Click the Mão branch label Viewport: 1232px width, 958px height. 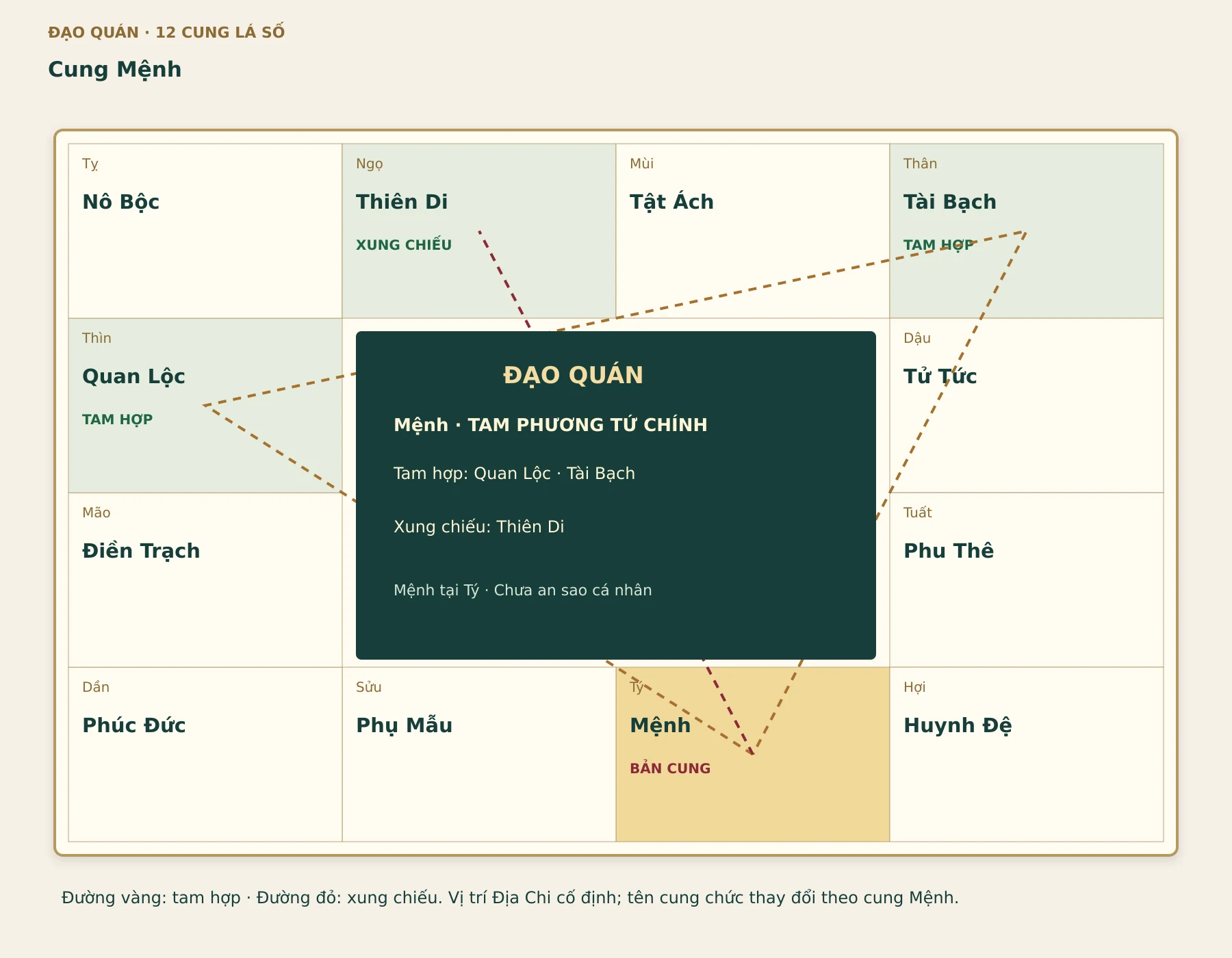(x=97, y=513)
